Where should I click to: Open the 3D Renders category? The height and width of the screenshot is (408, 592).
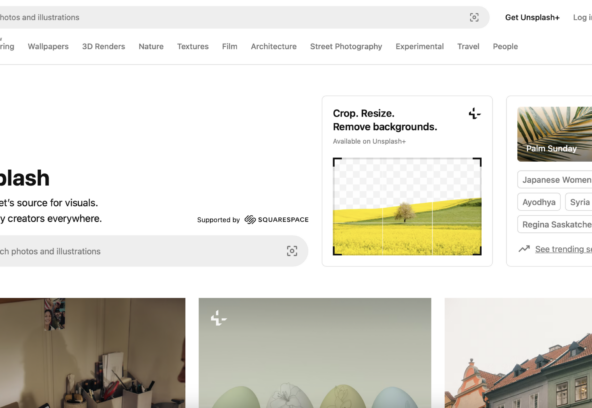point(103,46)
